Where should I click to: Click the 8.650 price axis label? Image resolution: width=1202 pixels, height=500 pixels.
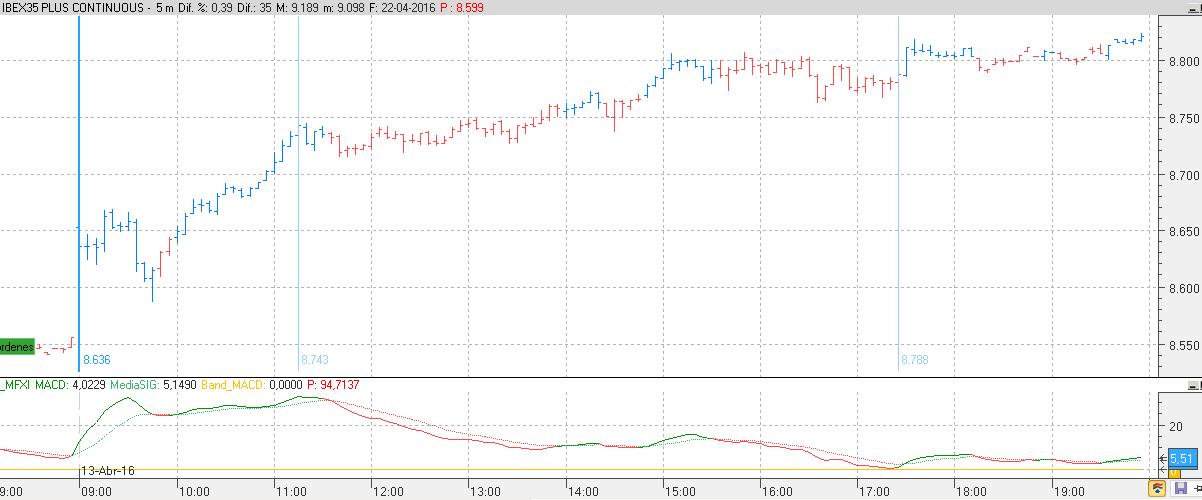1184,233
